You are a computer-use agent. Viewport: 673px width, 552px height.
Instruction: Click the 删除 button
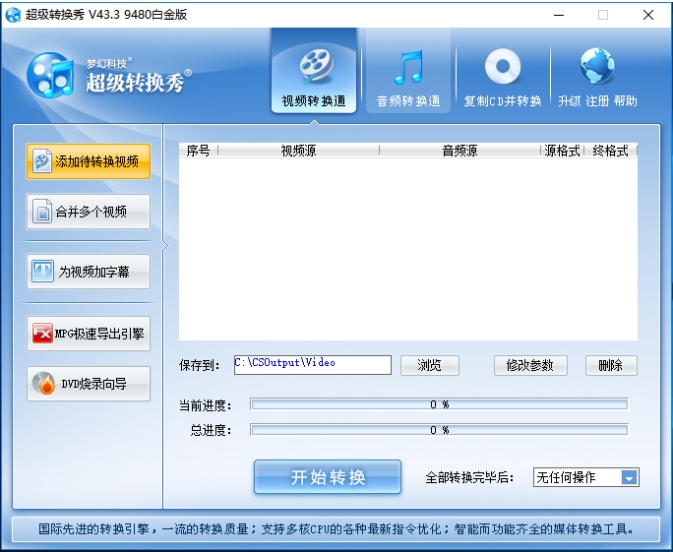[x=611, y=366]
